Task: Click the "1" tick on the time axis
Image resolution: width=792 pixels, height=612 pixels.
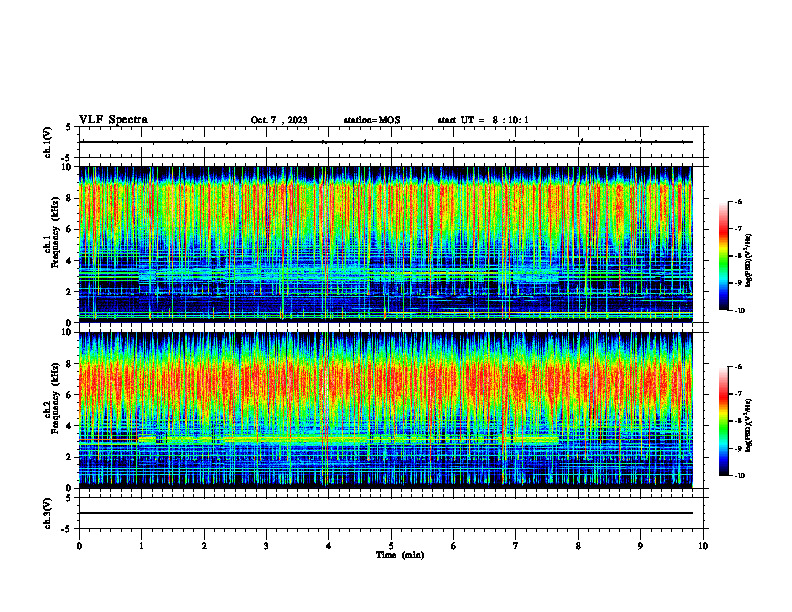Action: tap(141, 546)
